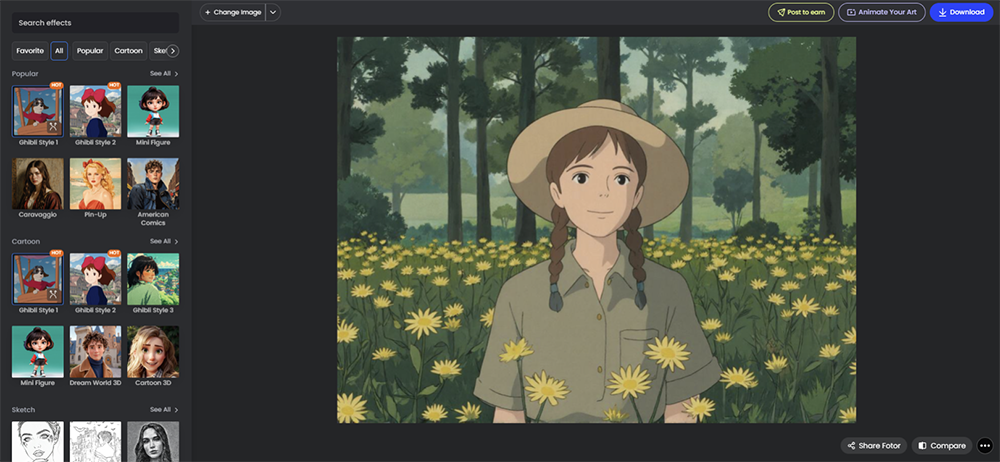Select the Favorite filter tab
The width and height of the screenshot is (1000, 462).
click(x=30, y=51)
